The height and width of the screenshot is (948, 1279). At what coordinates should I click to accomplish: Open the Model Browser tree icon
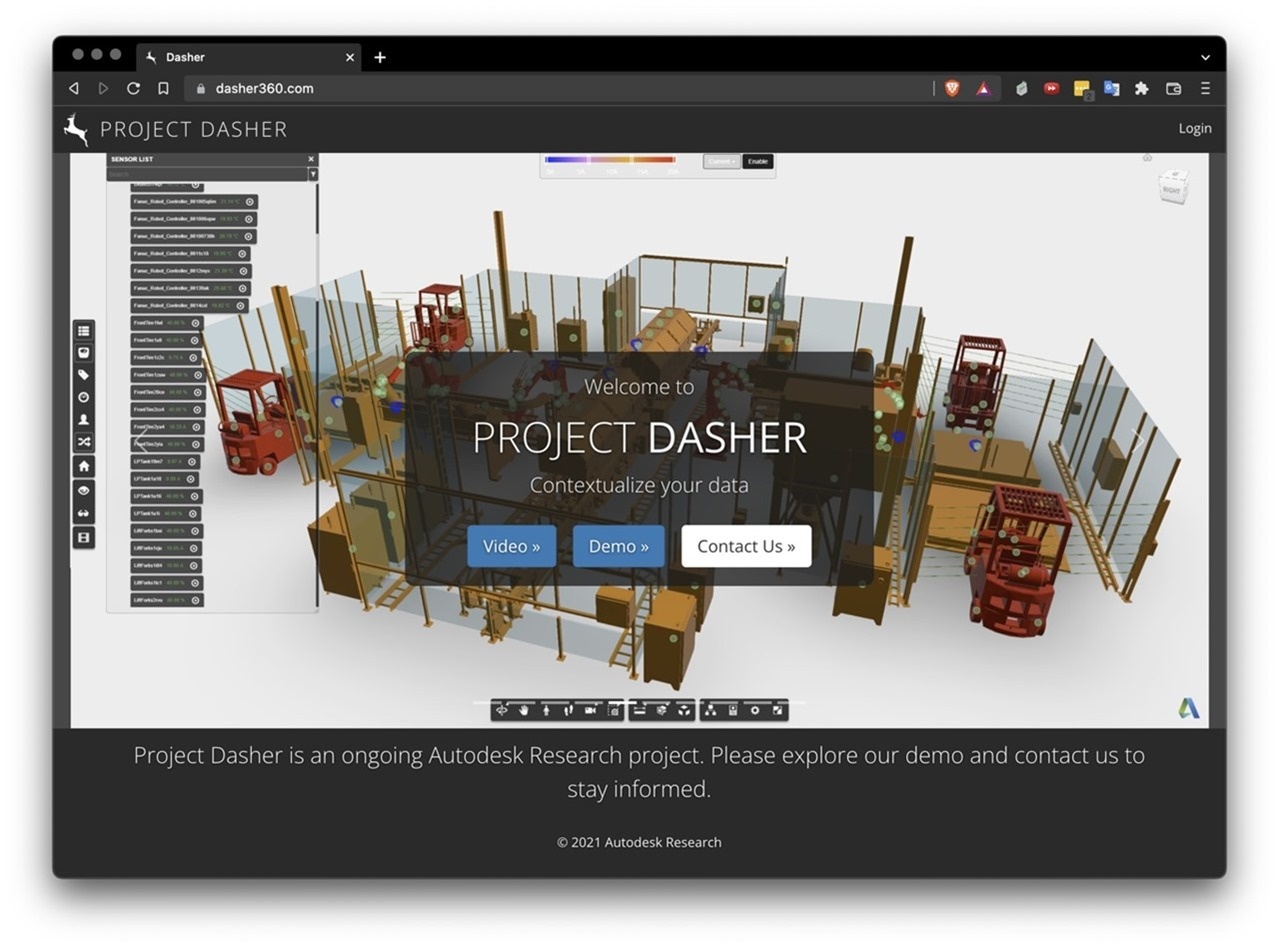pos(710,710)
